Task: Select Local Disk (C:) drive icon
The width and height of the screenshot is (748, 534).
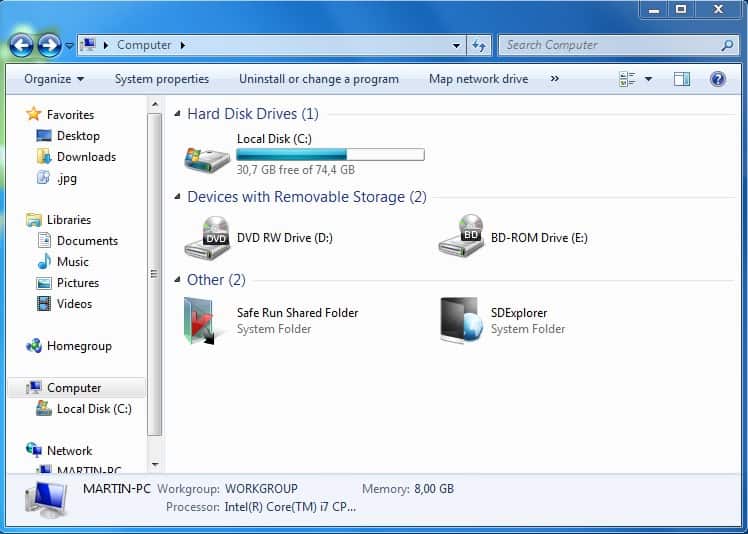Action: (x=208, y=158)
